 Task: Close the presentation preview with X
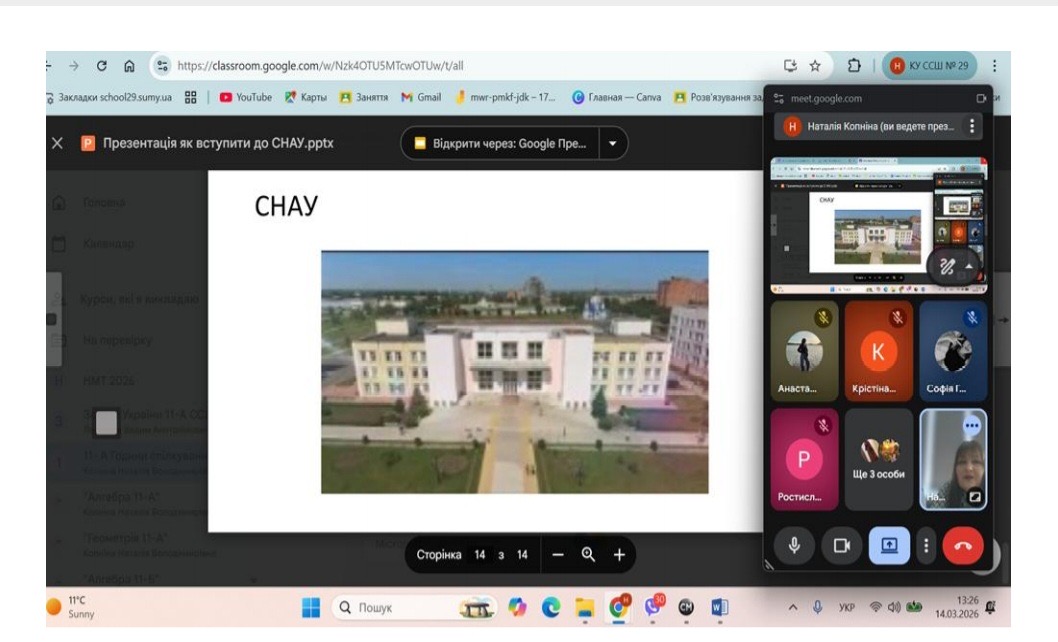point(58,143)
